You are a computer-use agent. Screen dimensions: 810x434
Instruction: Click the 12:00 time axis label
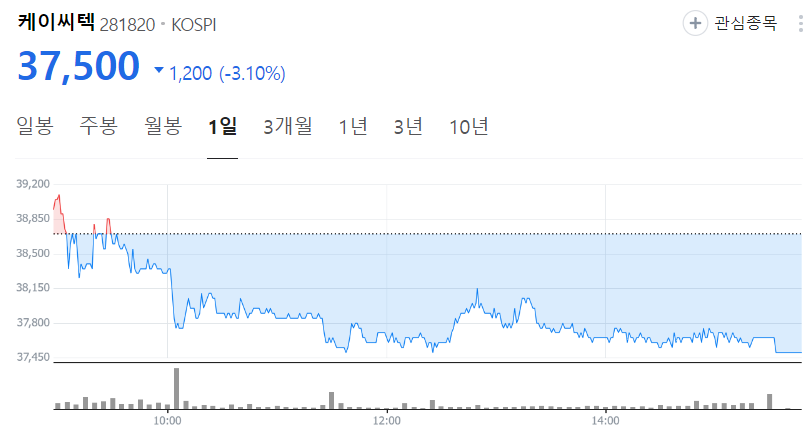(x=387, y=421)
